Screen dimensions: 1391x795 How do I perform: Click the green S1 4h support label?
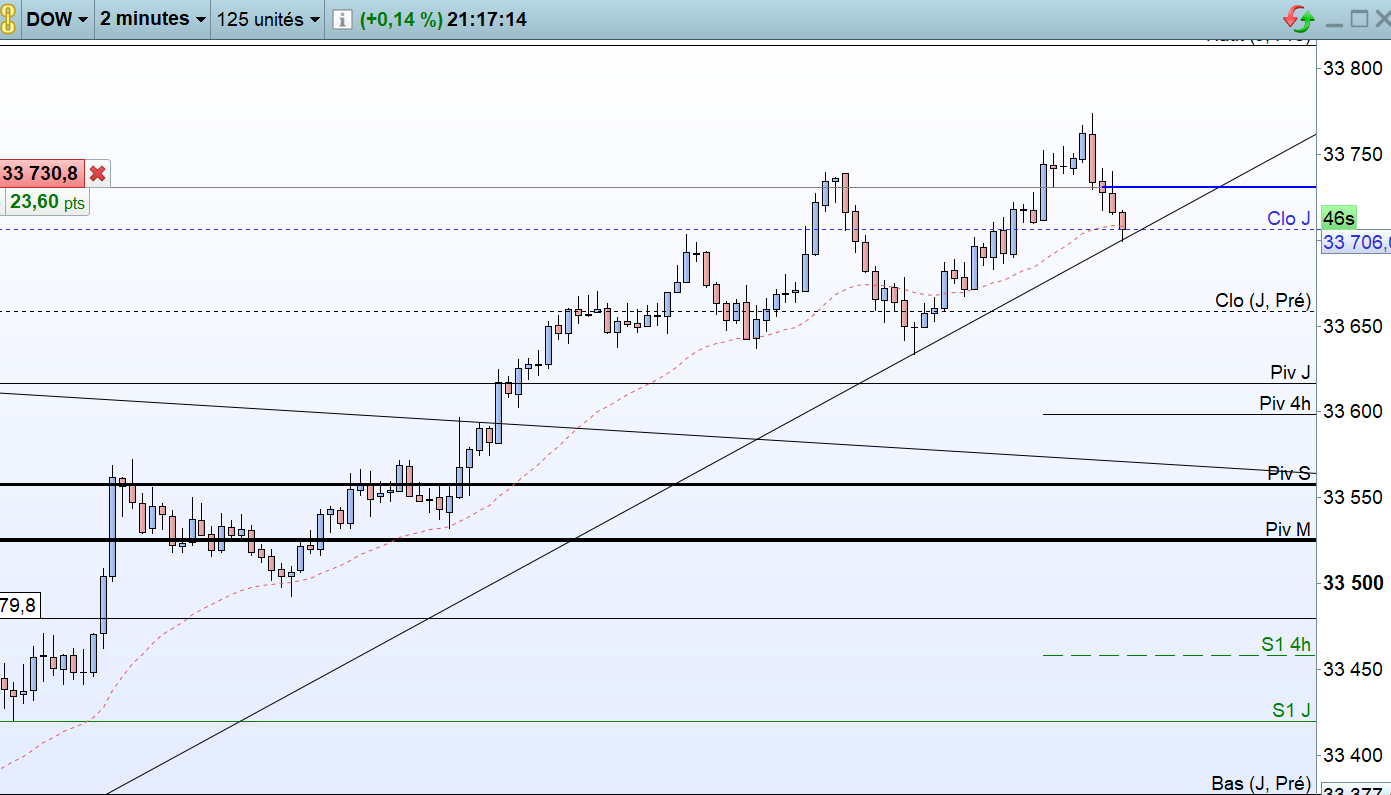coord(1286,645)
